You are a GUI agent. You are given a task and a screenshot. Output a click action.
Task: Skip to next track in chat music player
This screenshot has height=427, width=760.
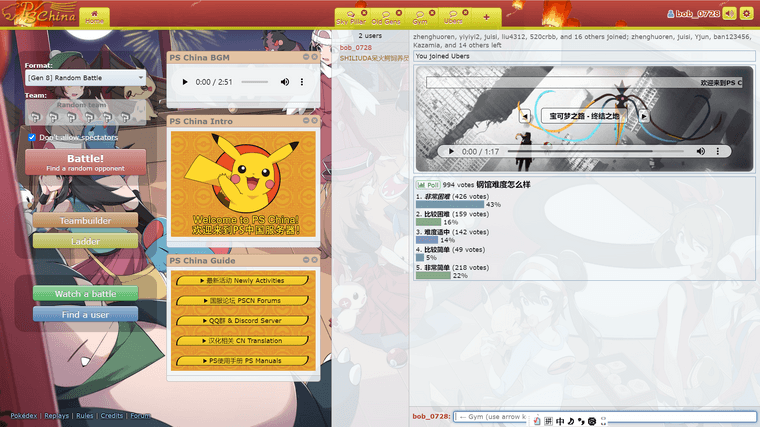644,116
